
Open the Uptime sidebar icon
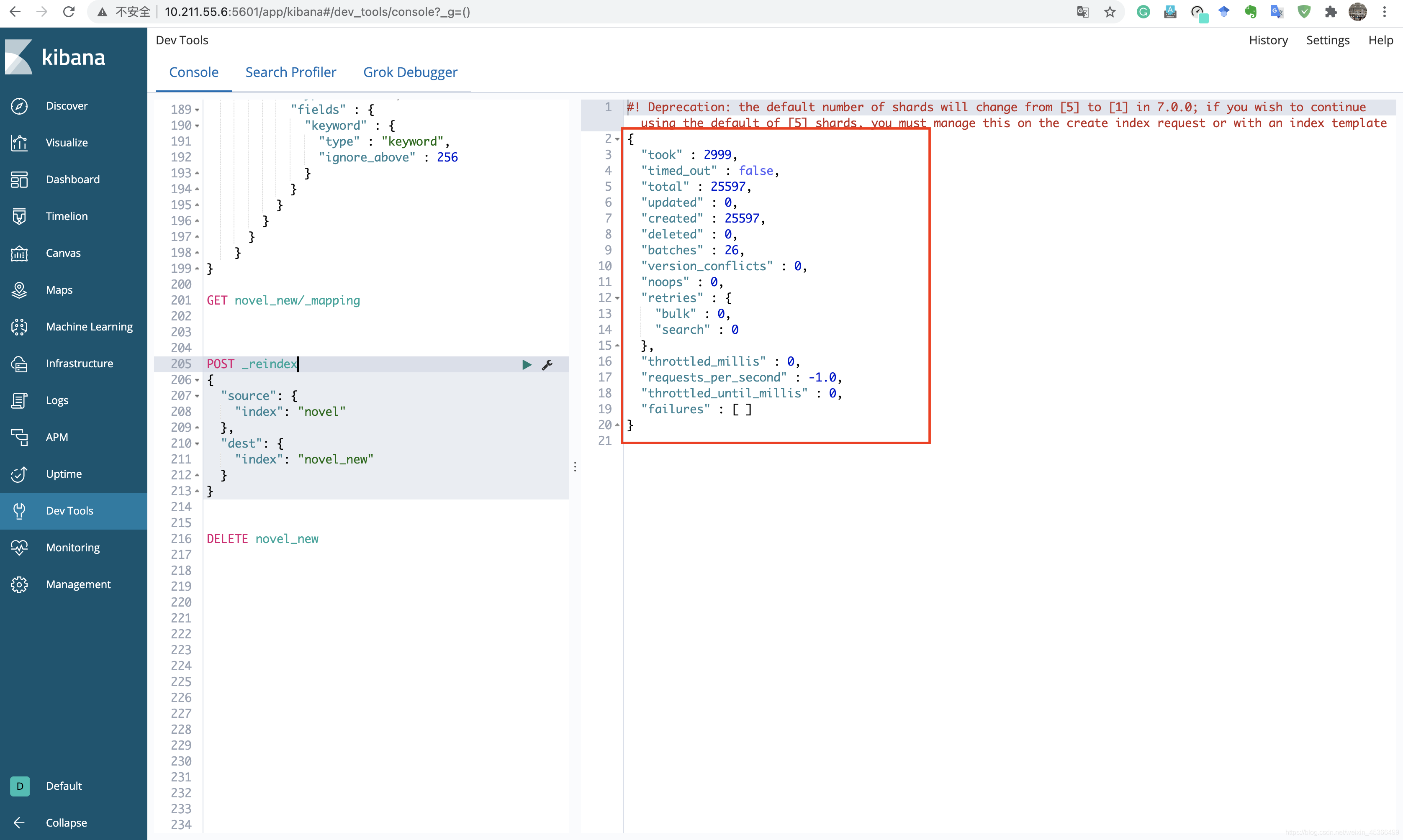click(x=19, y=474)
